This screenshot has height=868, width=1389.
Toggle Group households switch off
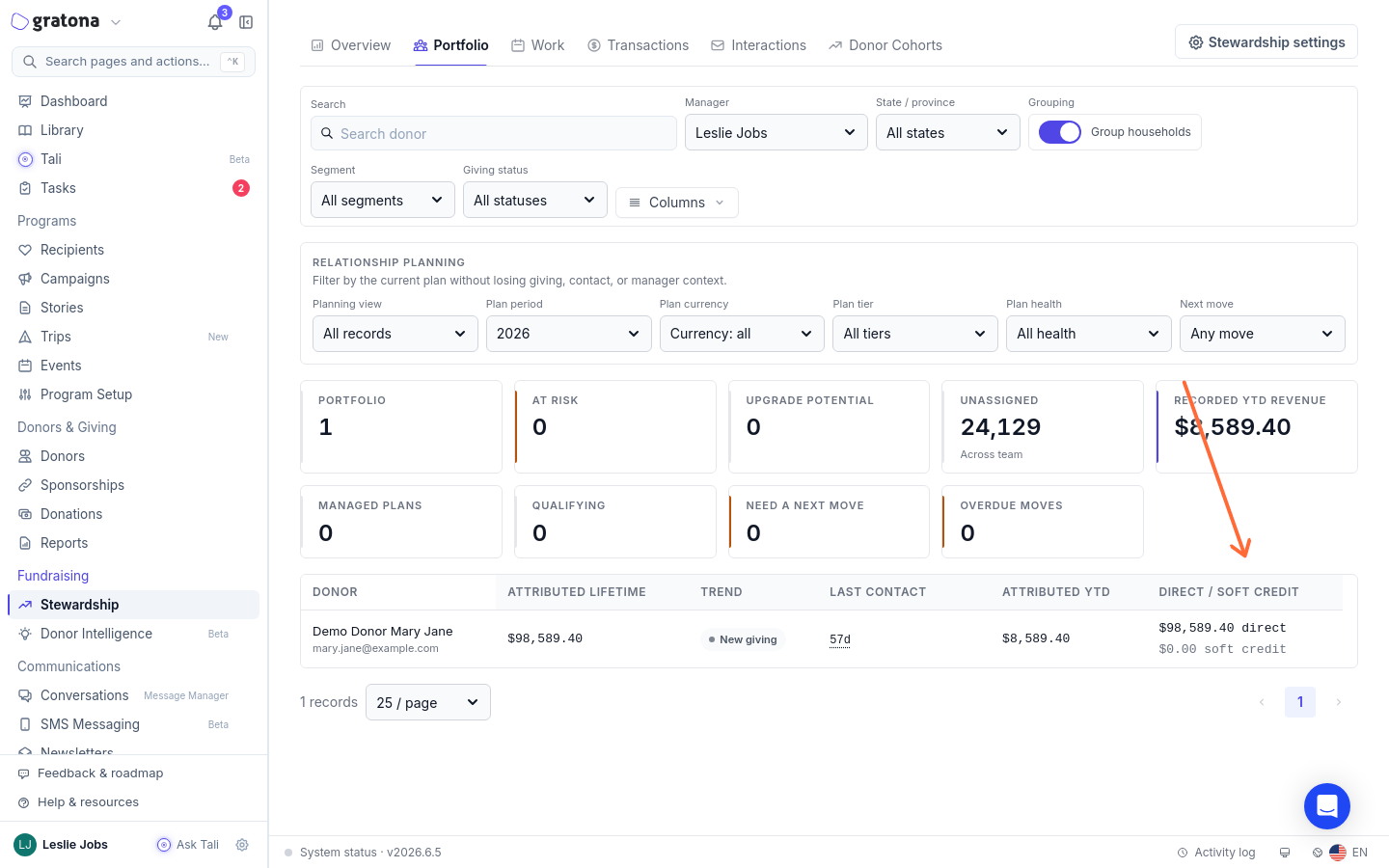[x=1060, y=132]
